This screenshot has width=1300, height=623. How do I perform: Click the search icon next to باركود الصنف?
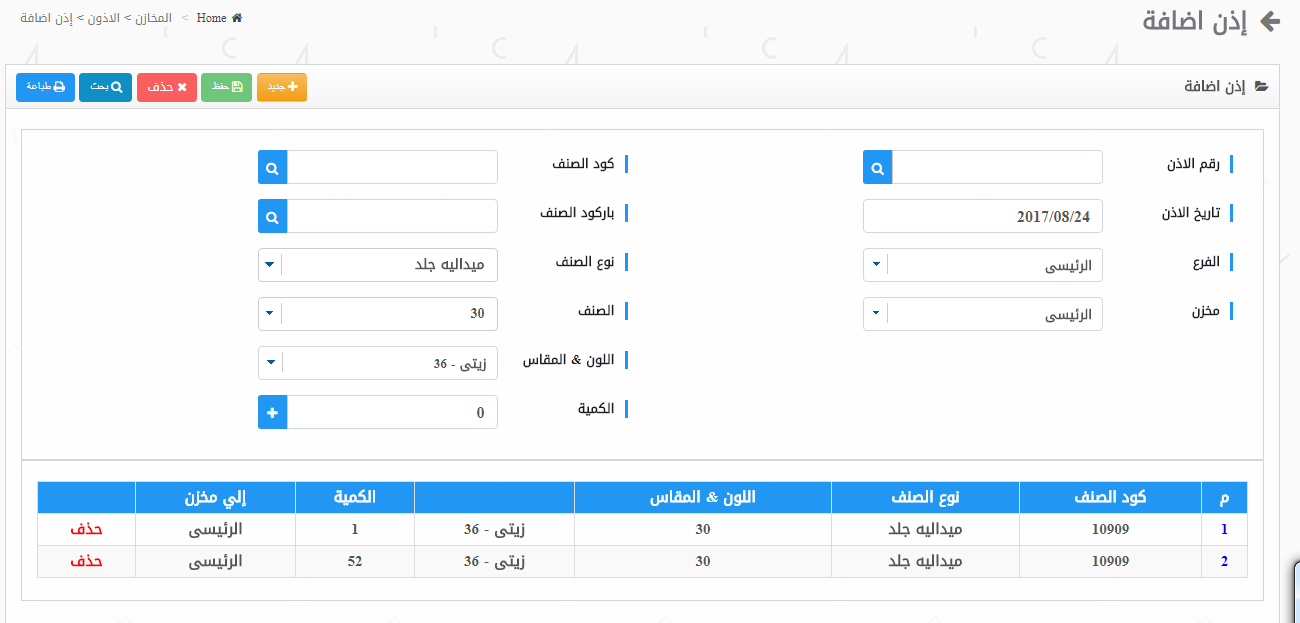point(272,216)
